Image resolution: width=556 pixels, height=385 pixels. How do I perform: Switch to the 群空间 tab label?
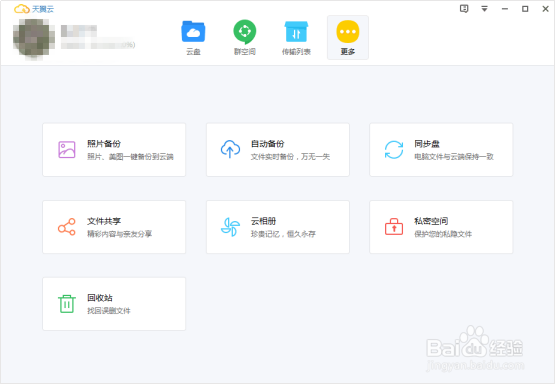[x=245, y=52]
